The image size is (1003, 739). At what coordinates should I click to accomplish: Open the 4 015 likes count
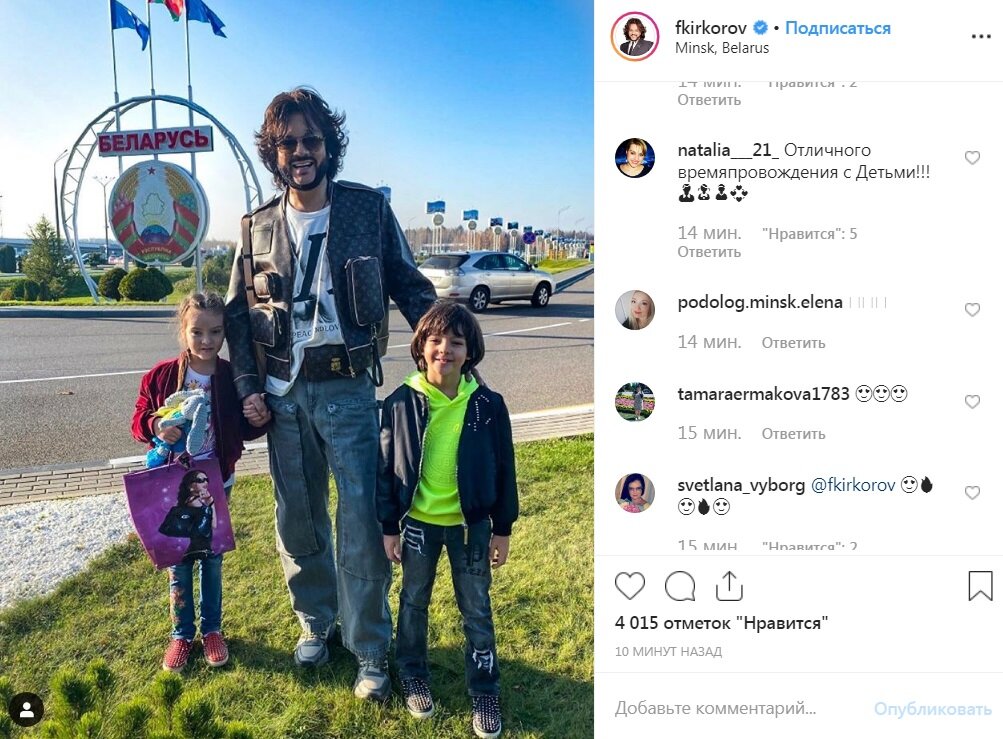click(721, 623)
